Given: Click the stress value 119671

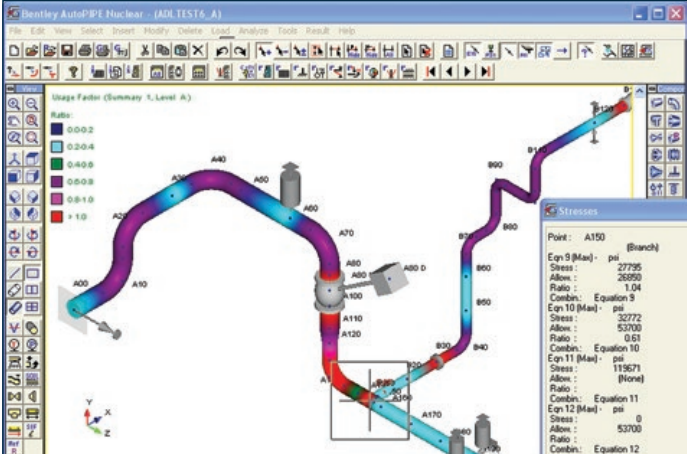Looking at the screenshot, I should tap(627, 368).
